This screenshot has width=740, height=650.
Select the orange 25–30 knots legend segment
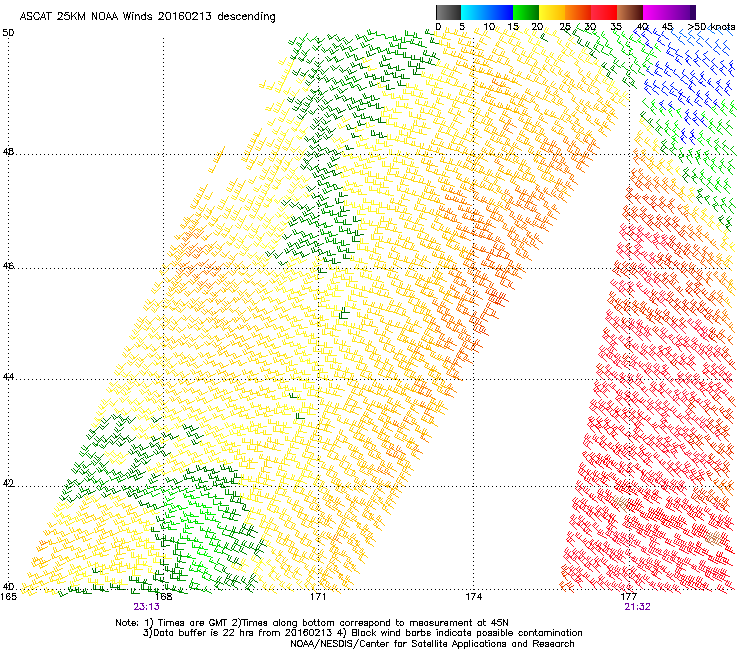click(x=578, y=12)
